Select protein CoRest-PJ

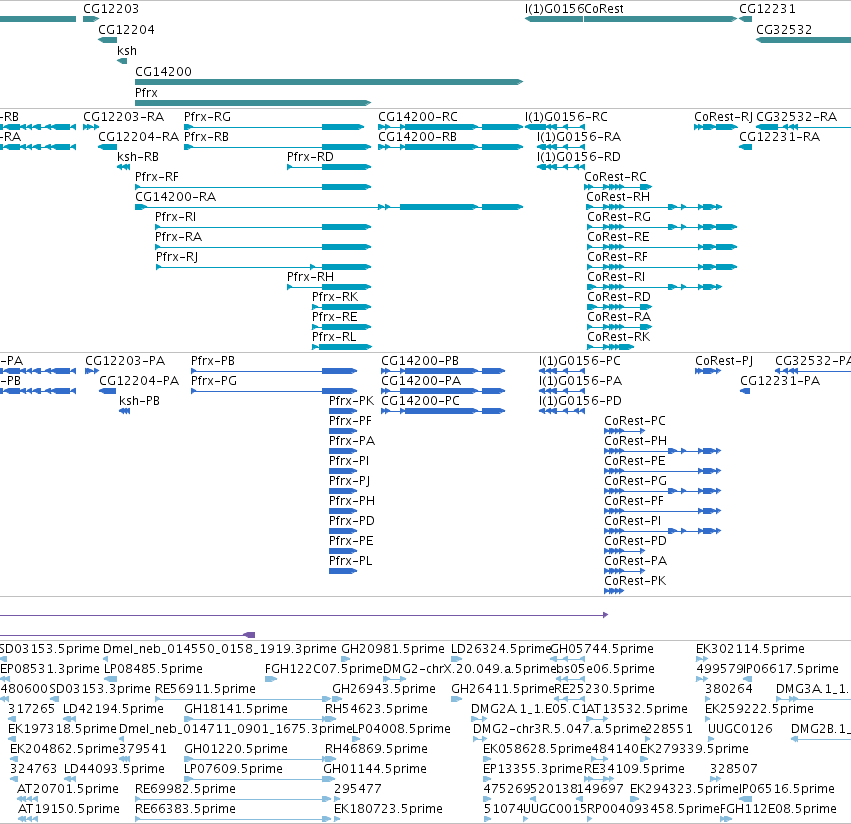pyautogui.click(x=708, y=371)
